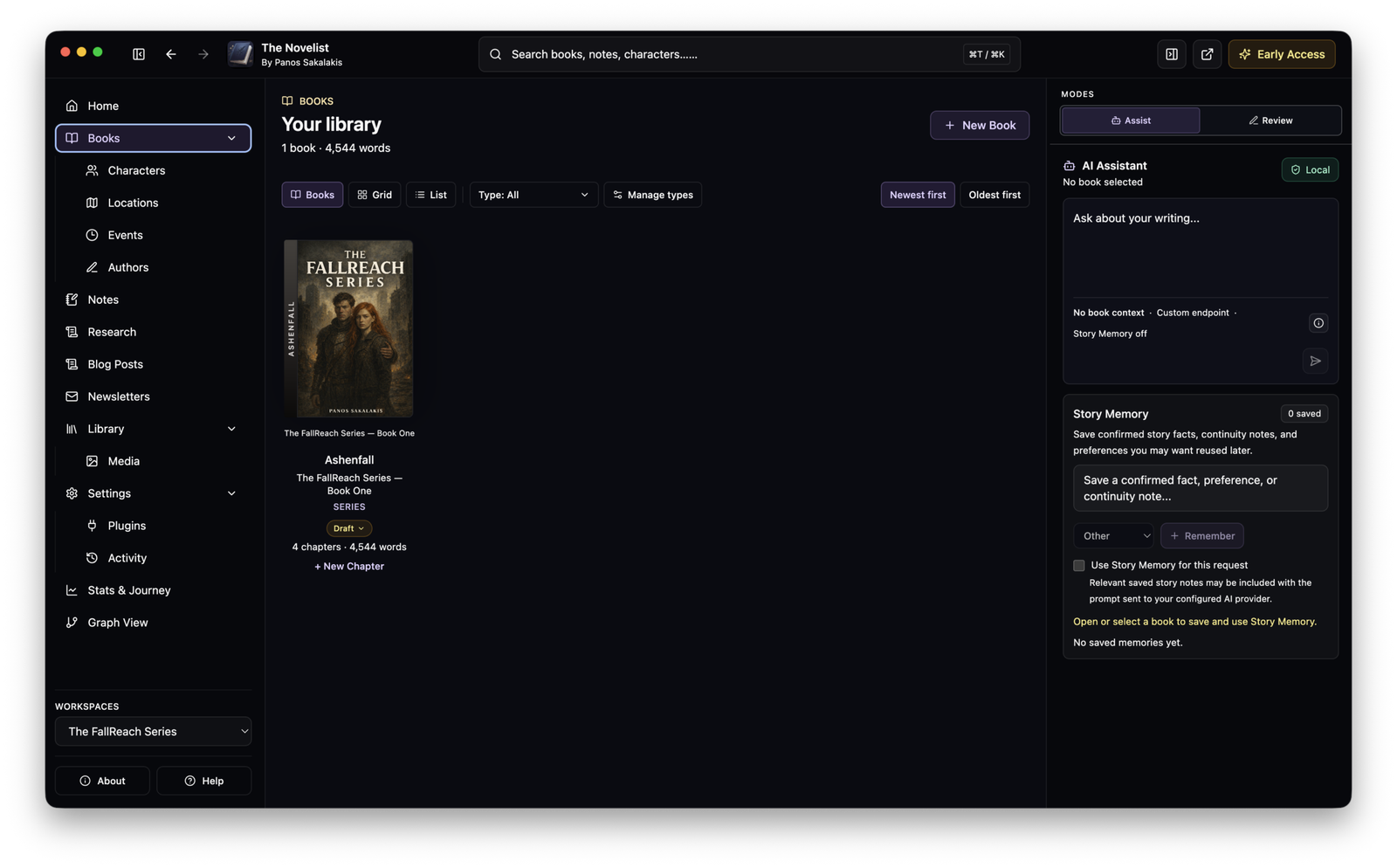The height and width of the screenshot is (868, 1397).
Task: Toggle the right panel layout icon
Action: coord(1172,54)
